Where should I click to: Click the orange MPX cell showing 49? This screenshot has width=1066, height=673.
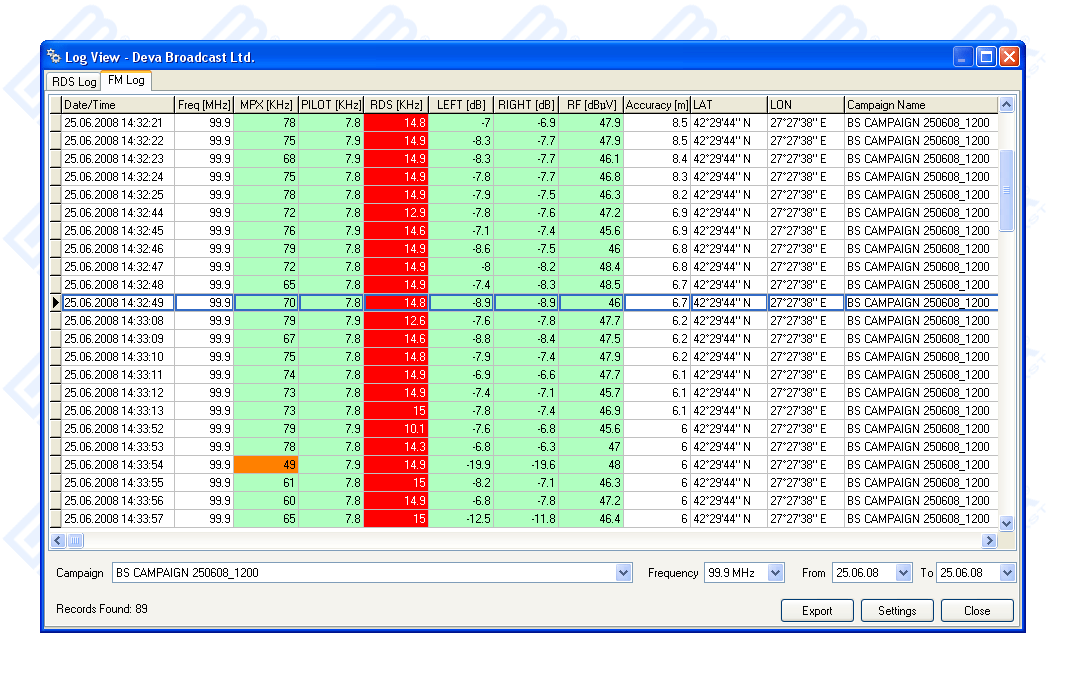coord(265,465)
